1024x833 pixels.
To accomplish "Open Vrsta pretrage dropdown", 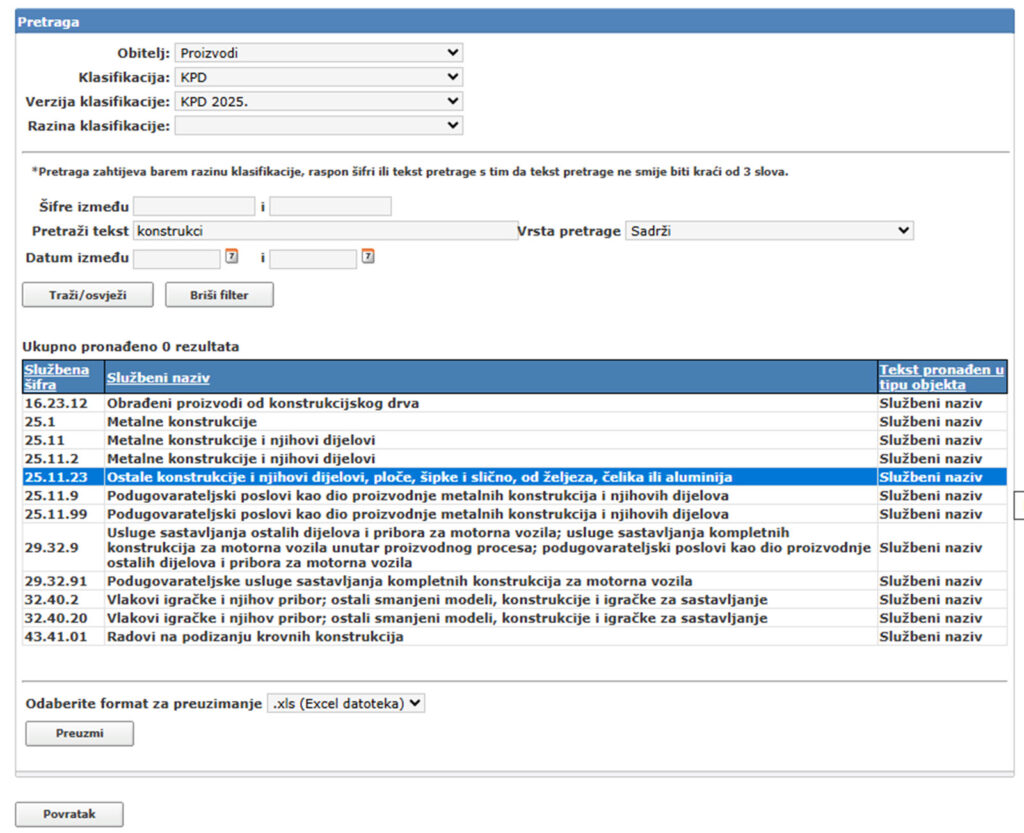I will coord(768,231).
